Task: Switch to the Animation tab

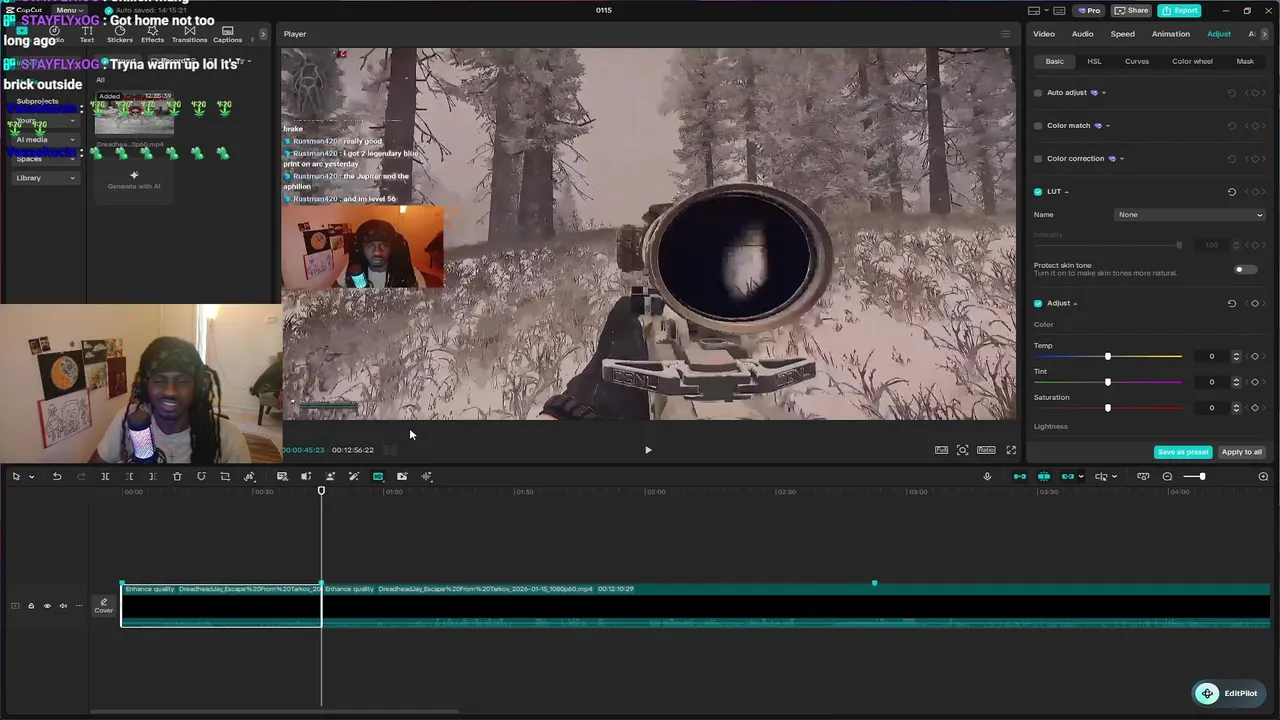Action: click(x=1171, y=34)
